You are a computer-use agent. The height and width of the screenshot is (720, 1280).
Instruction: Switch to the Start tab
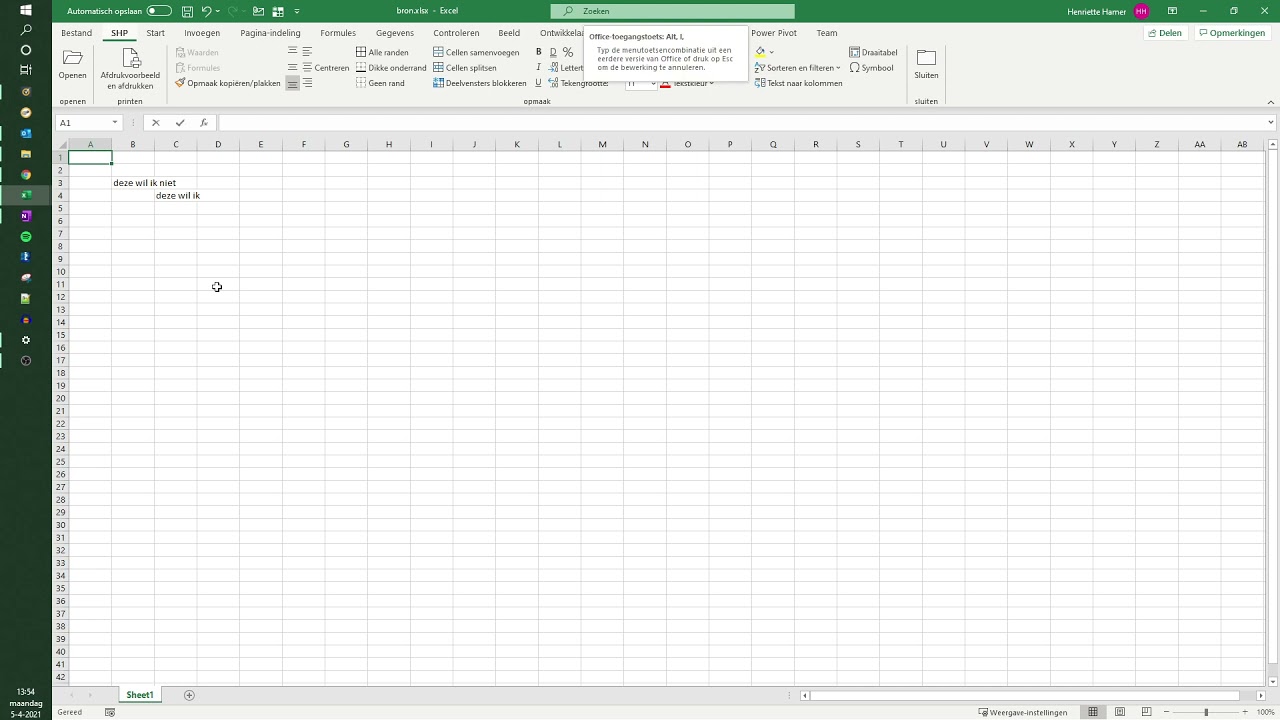click(x=155, y=33)
